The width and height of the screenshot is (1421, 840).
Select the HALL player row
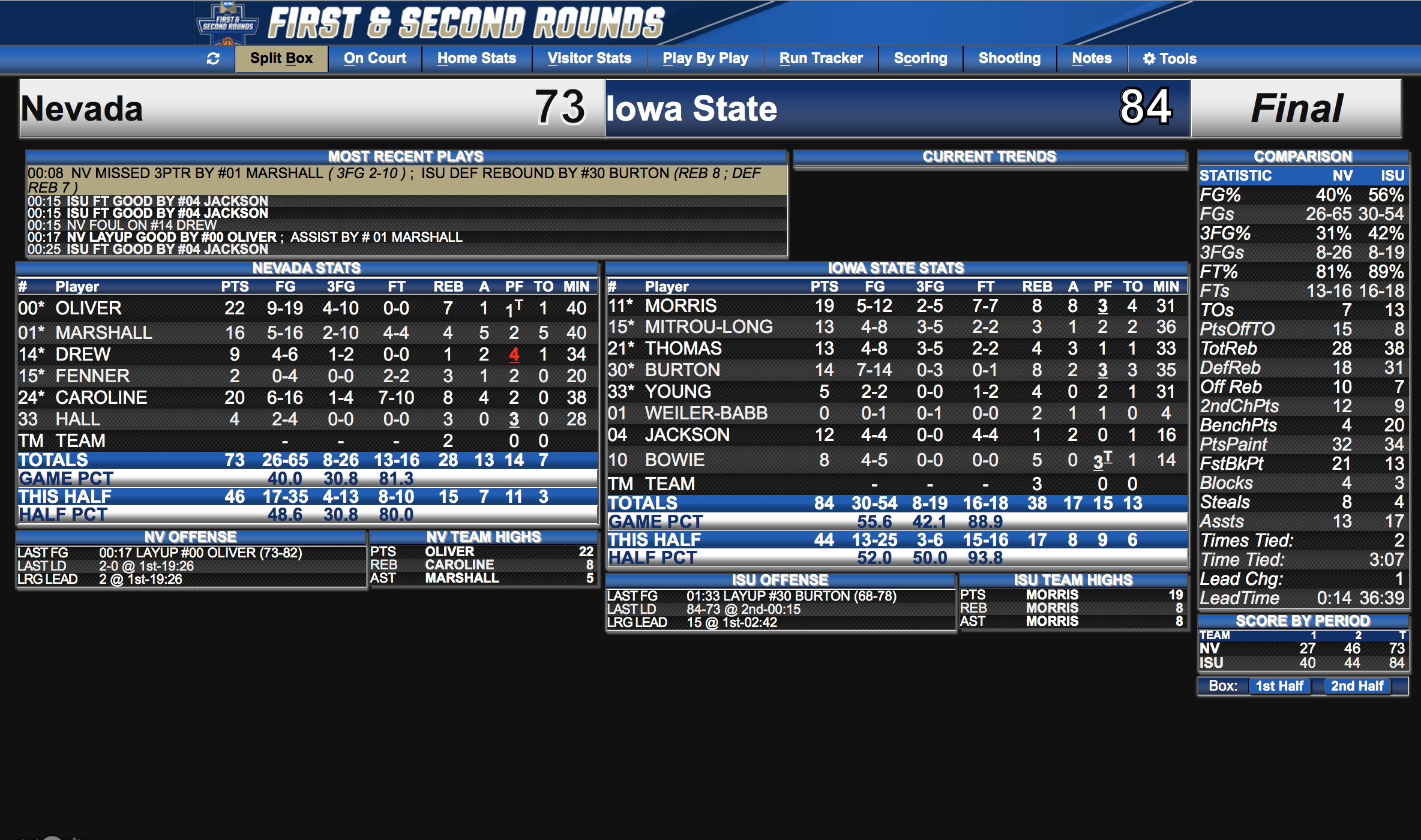coord(307,419)
